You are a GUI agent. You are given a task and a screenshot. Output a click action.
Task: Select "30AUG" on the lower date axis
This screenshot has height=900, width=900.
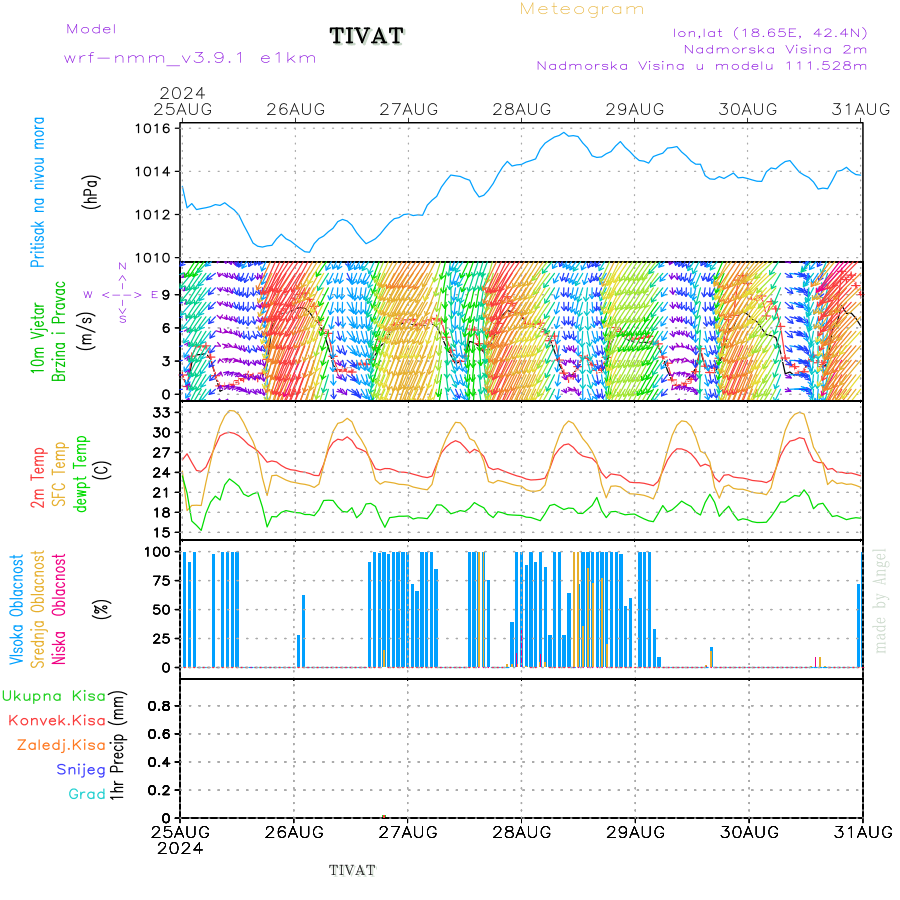[750, 832]
